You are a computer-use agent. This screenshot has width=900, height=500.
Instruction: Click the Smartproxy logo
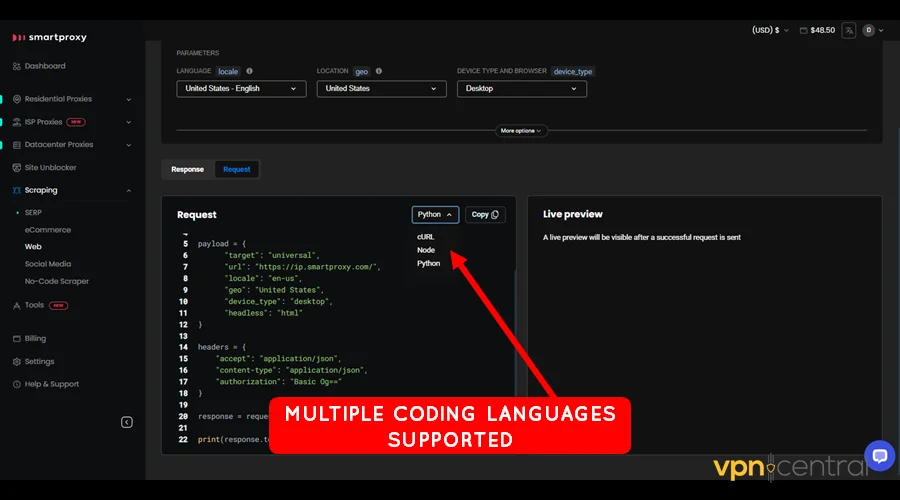click(49, 37)
